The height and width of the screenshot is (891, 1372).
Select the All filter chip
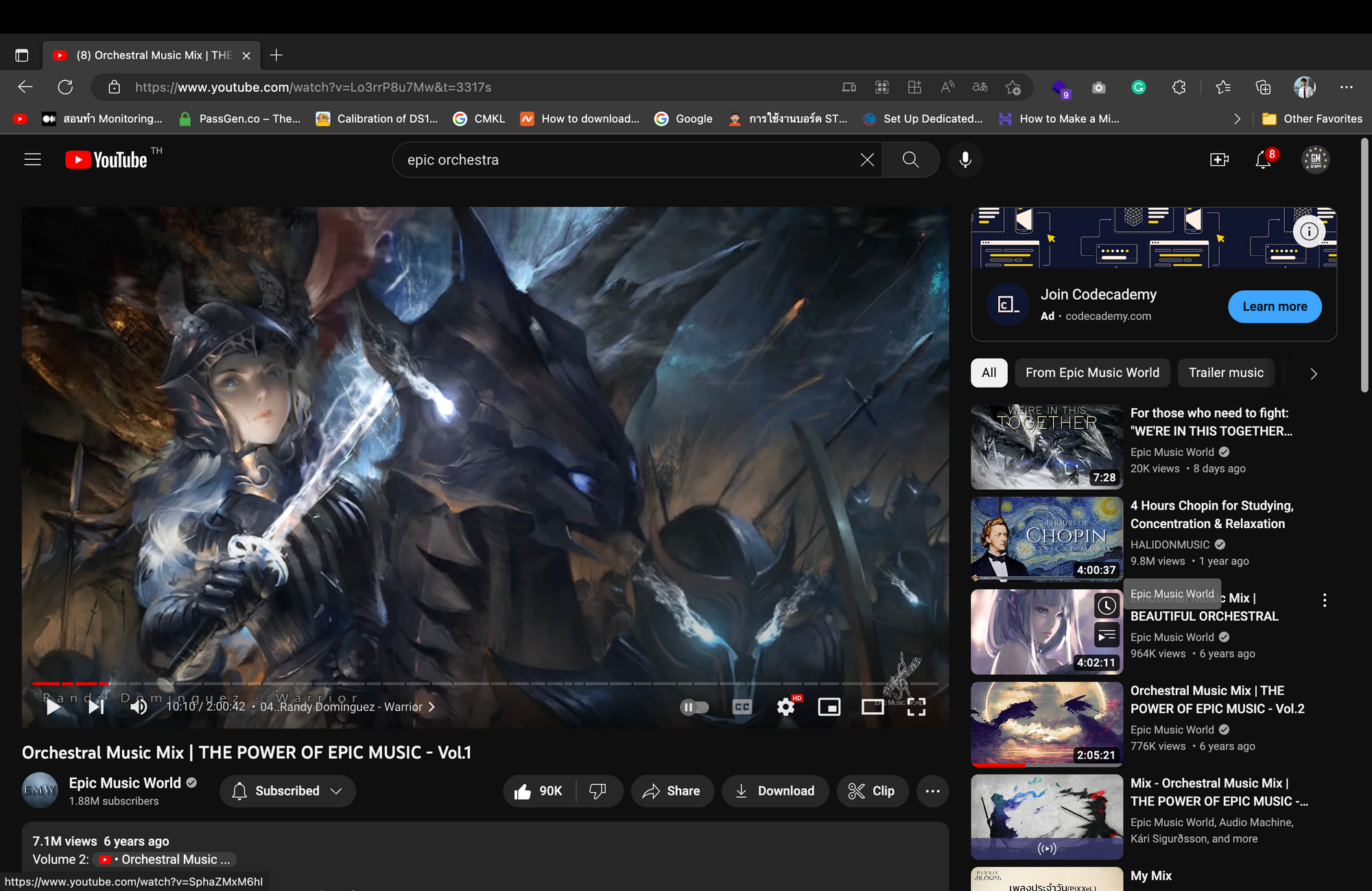point(989,372)
